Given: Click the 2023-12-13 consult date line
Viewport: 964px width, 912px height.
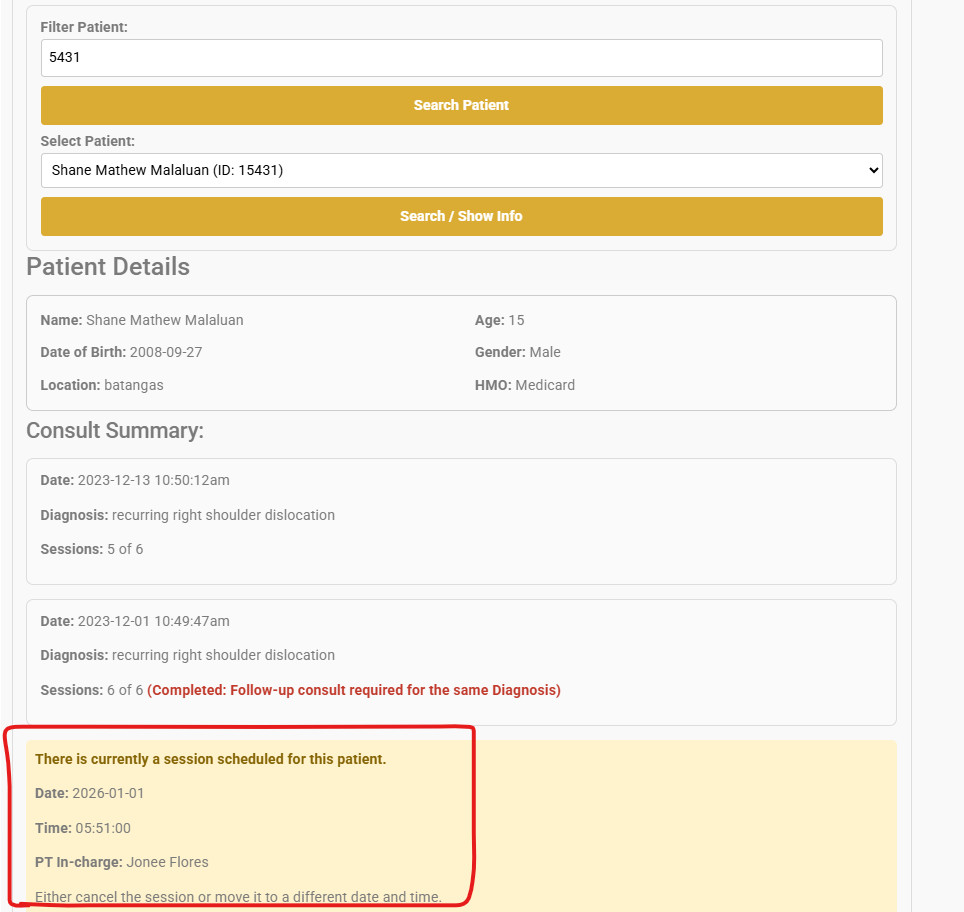Looking at the screenshot, I should 135,480.
